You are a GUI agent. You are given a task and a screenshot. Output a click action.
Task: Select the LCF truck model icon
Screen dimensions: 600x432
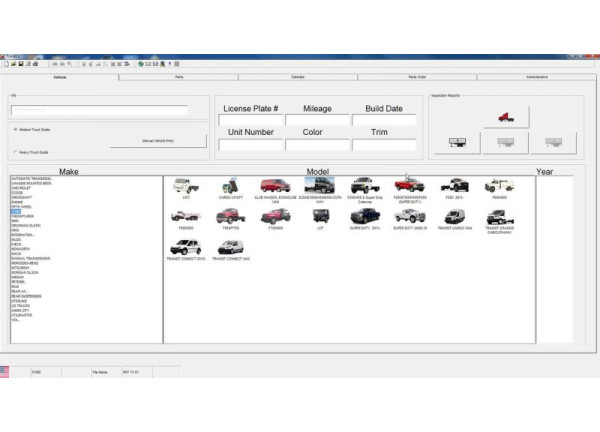click(320, 216)
